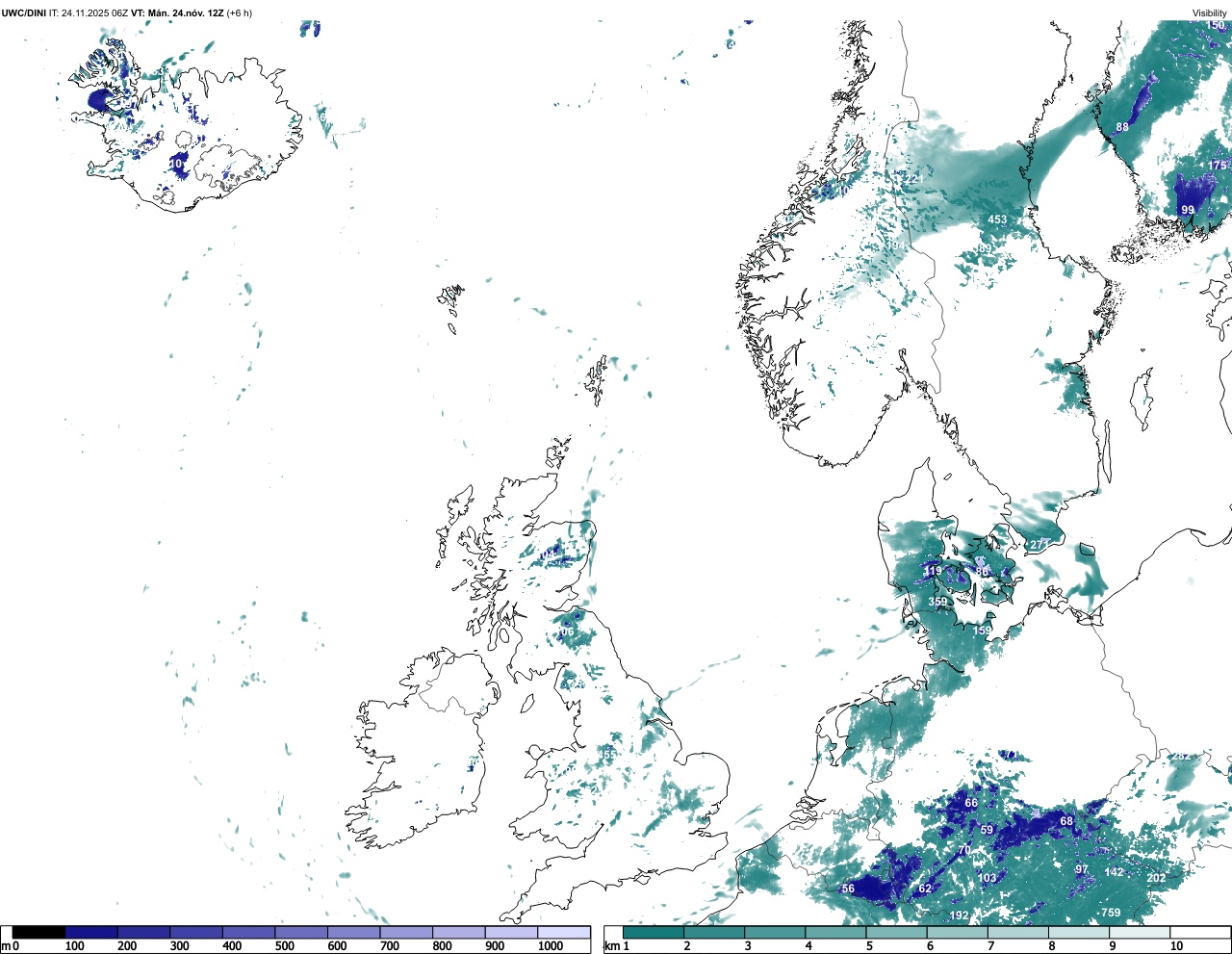The width and height of the screenshot is (1232, 954).
Task: Click the 'km' unit label of right legend
Action: (611, 946)
